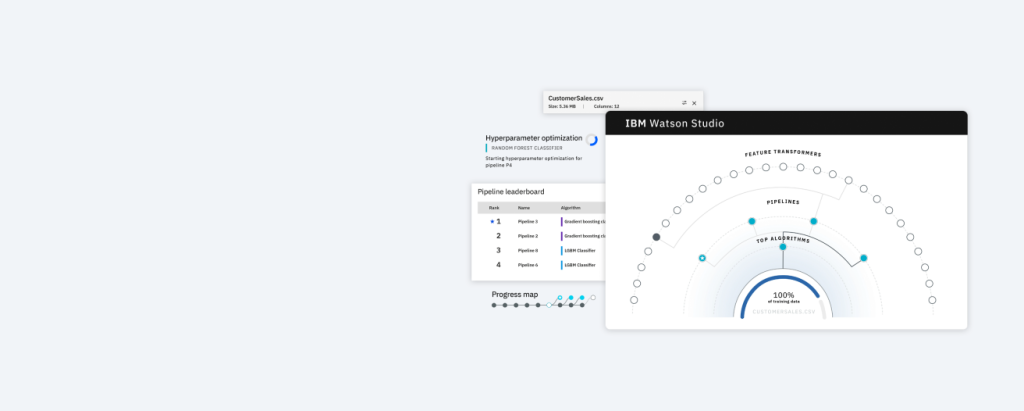1024x411 pixels.
Task: Sort by the Algorithm column header
Action: click(x=571, y=208)
